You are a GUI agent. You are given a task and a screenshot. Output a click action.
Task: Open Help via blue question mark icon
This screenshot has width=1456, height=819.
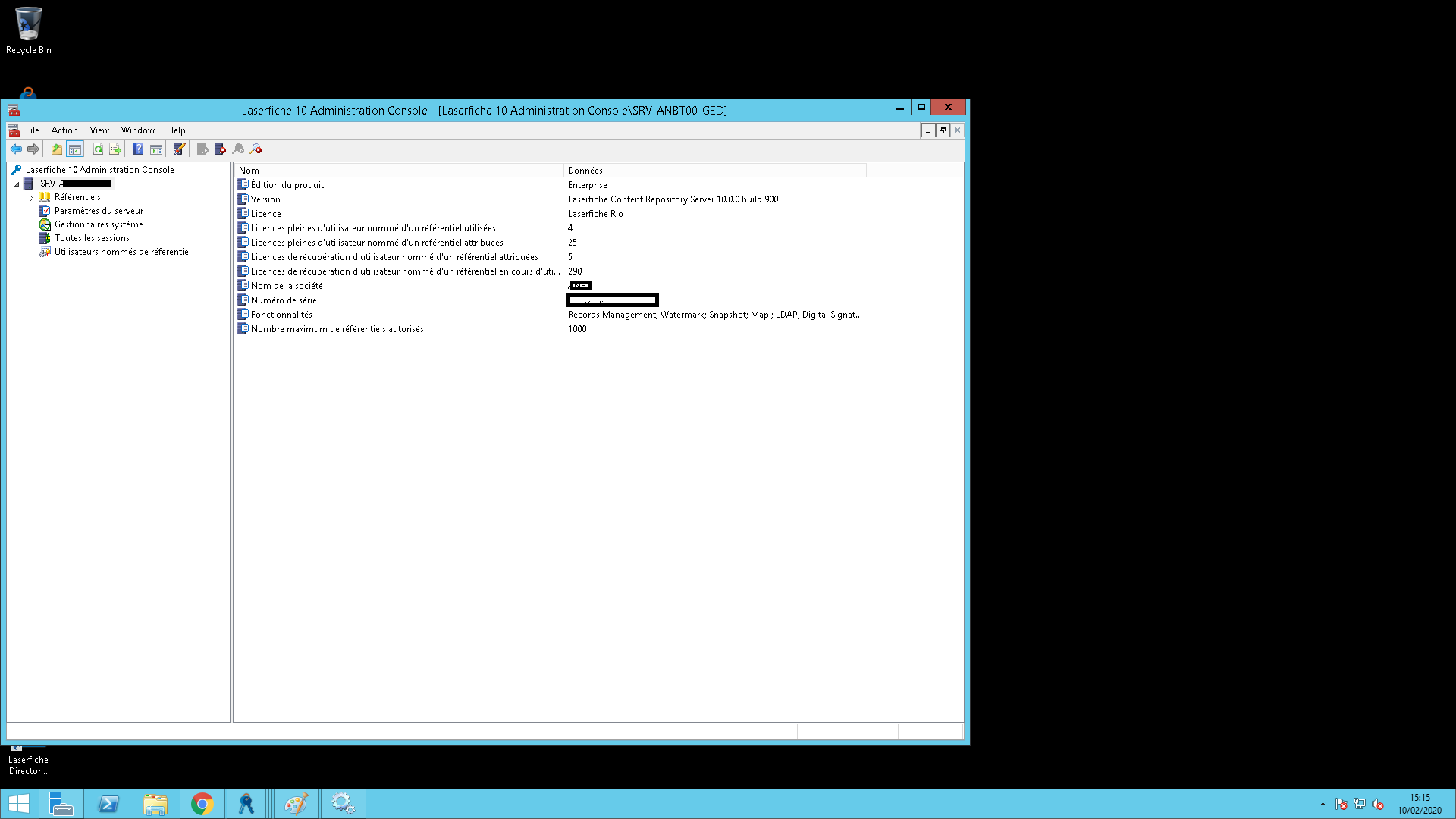[x=138, y=149]
